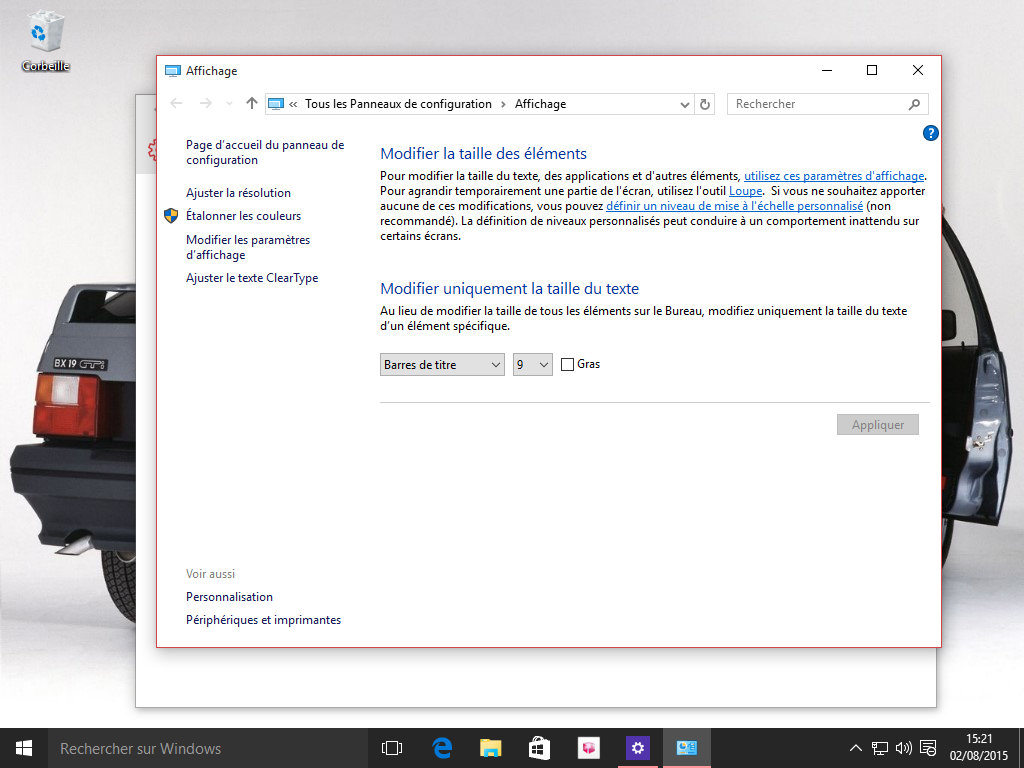Screen dimensions: 1024x768
Task: Open Microsoft Edge from the taskbar
Action: tap(442, 748)
